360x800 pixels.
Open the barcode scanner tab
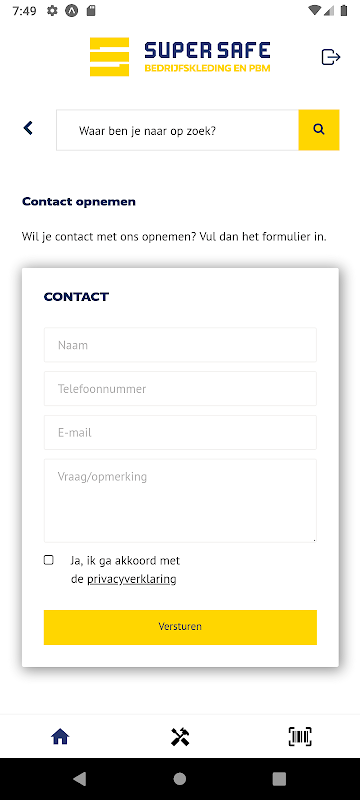[x=300, y=737]
